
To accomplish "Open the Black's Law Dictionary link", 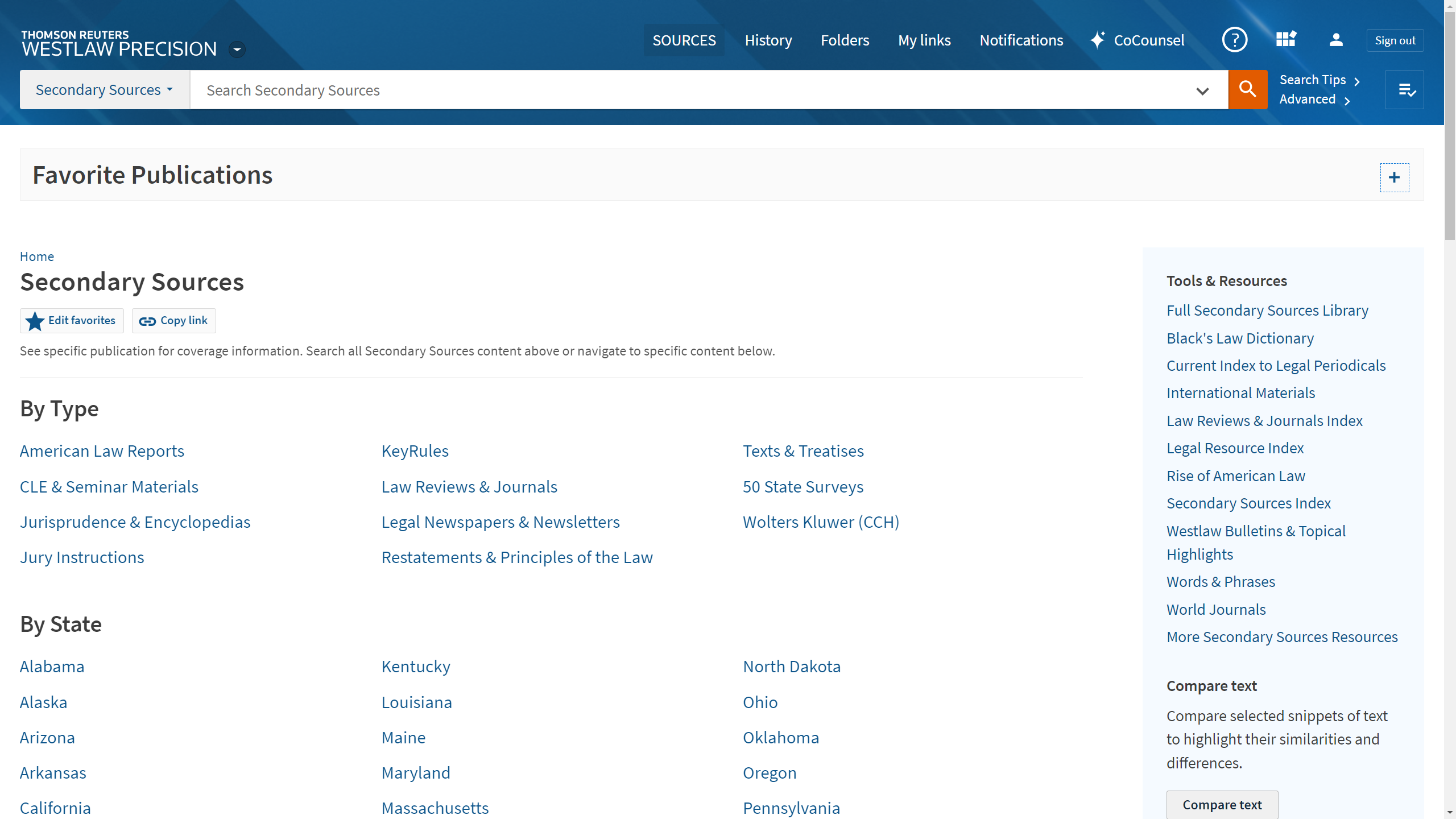I will [1240, 338].
